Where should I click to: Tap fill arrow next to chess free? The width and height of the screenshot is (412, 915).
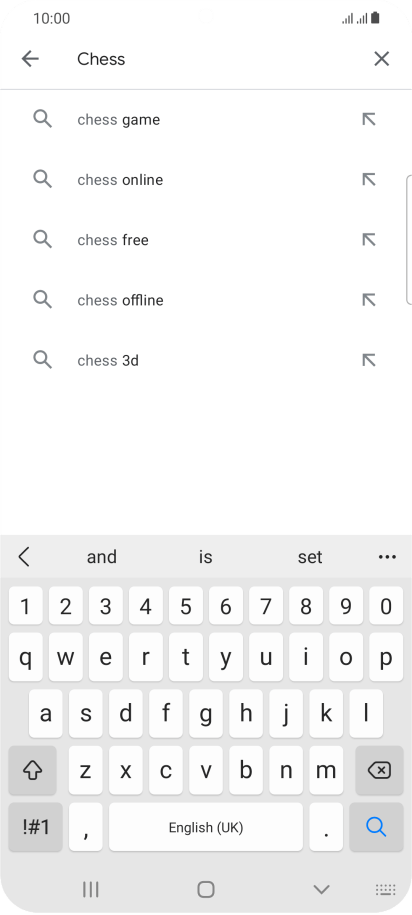[x=368, y=239]
